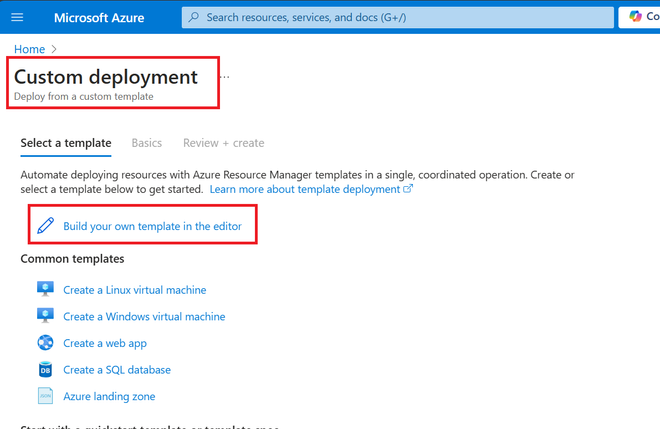Open the external link icon for template deployment

point(408,189)
